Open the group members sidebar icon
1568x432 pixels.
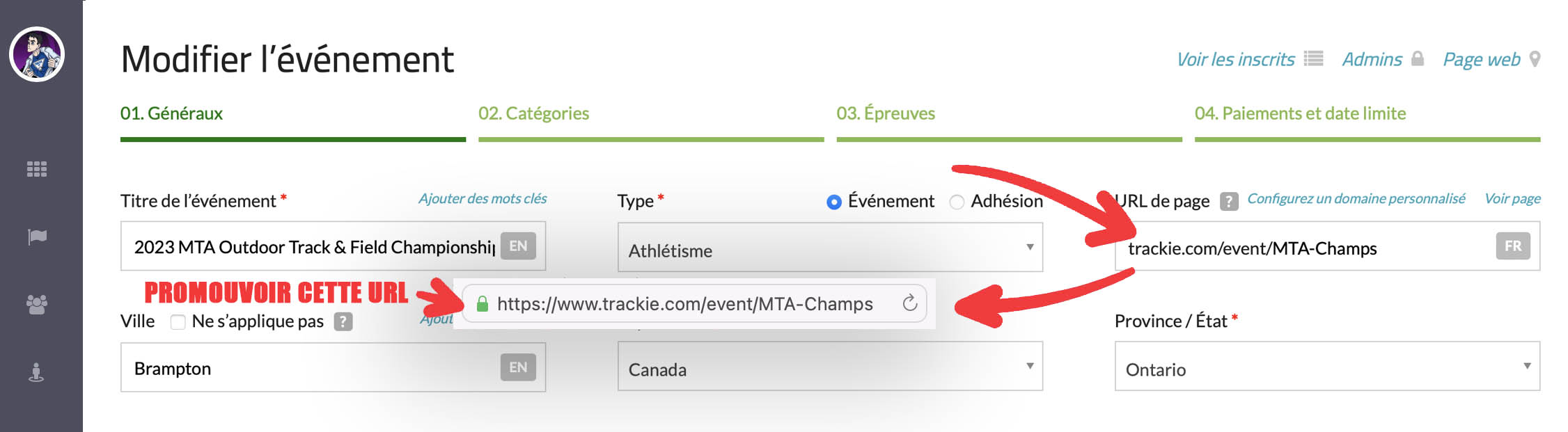pos(37,304)
